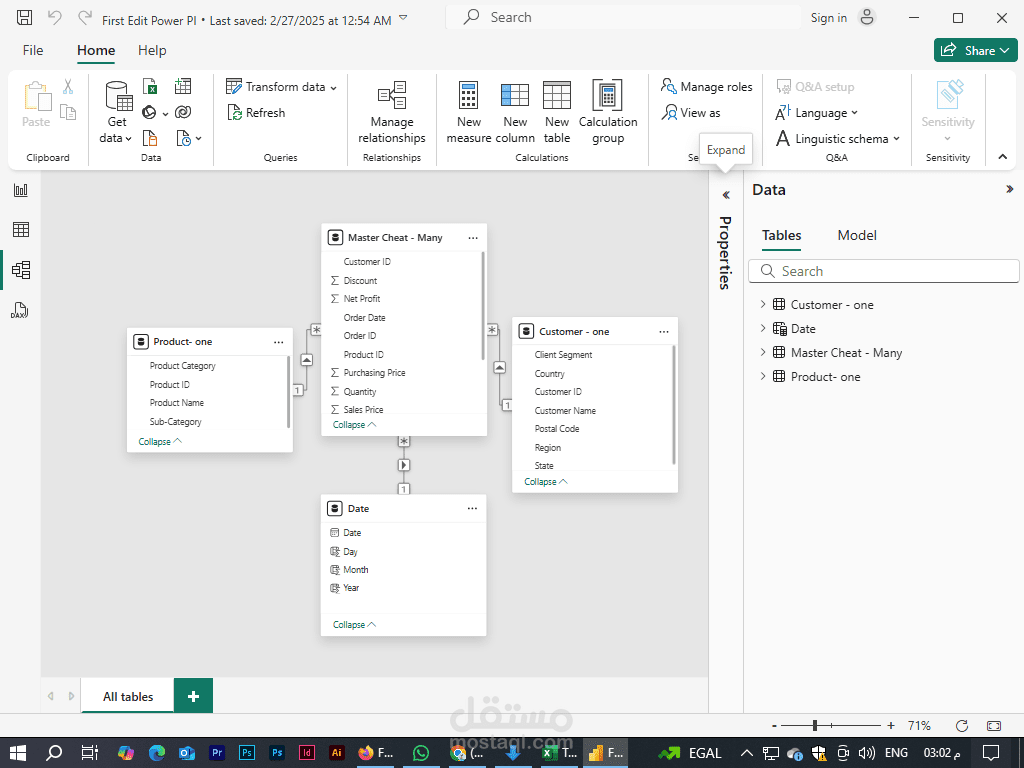Open Manage relationships
The width and height of the screenshot is (1024, 768).
tap(392, 112)
